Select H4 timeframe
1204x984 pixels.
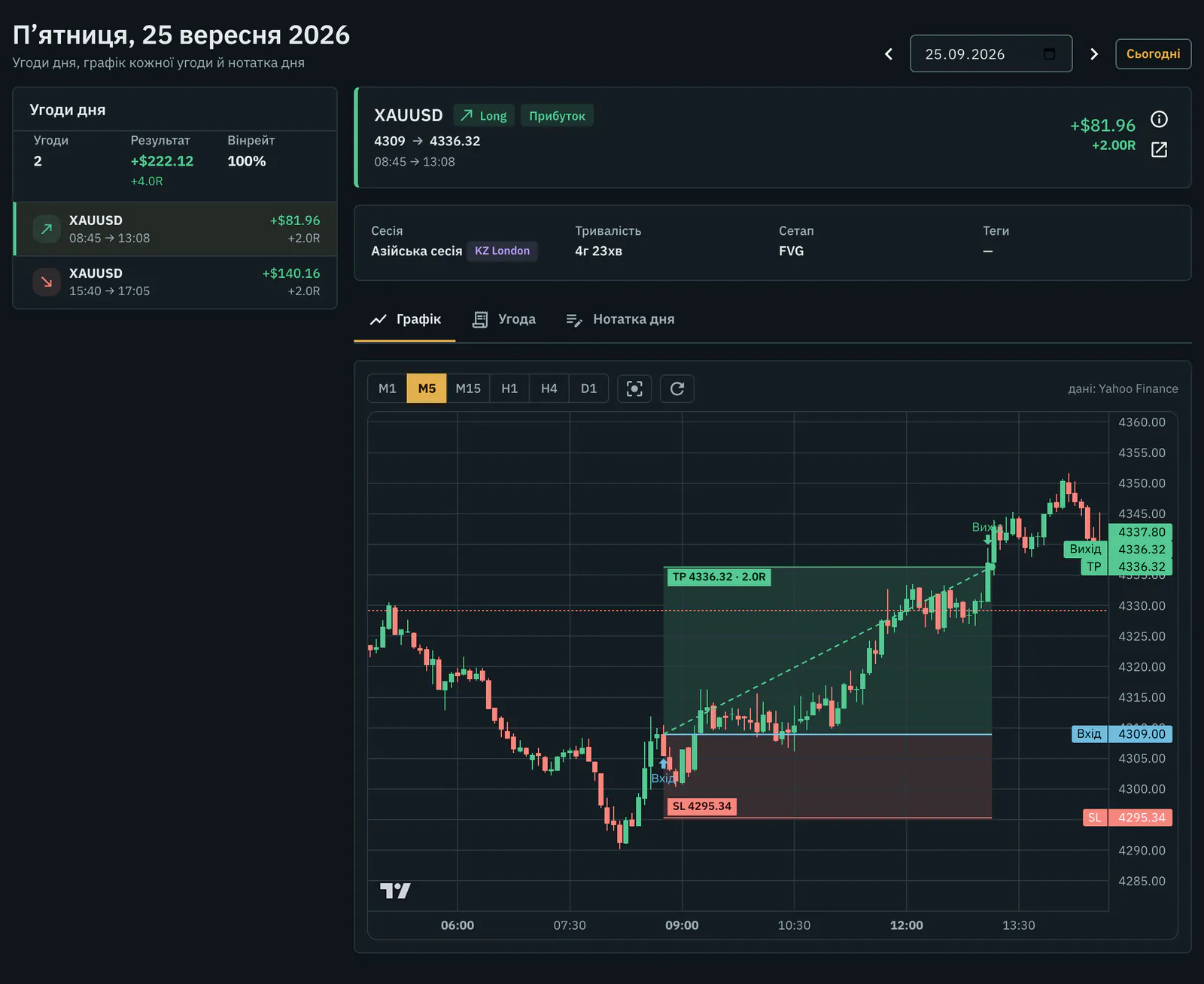[549, 388]
